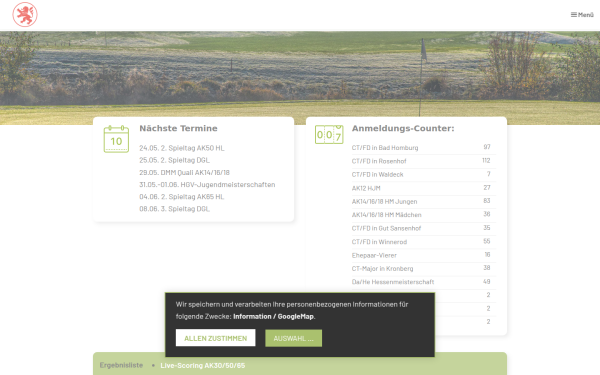Screen dimensions: 600x375
Task: Select CT/FD in Waldeck row
Action: click(x=424, y=175)
